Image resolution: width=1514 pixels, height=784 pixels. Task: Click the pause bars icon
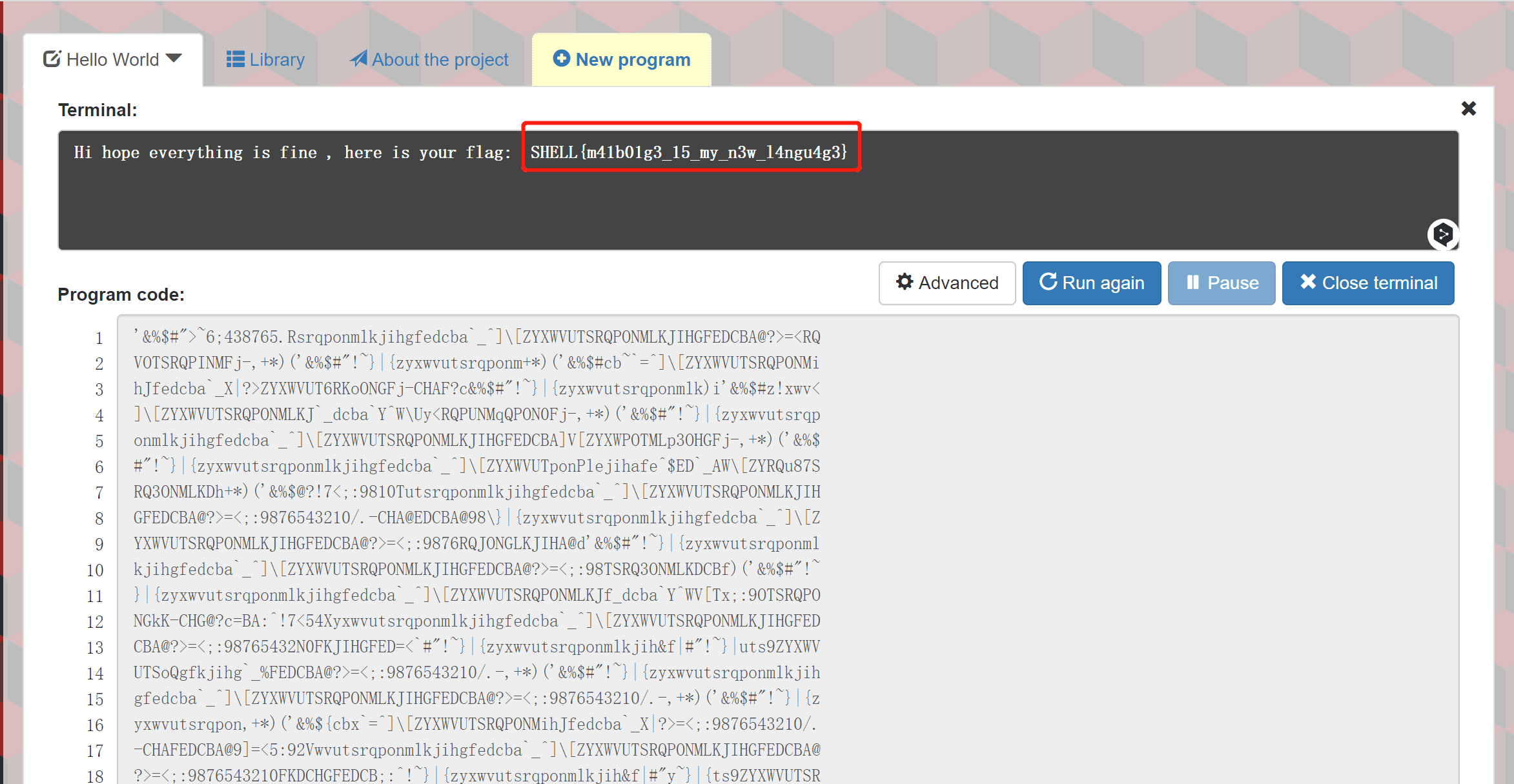click(x=1192, y=283)
